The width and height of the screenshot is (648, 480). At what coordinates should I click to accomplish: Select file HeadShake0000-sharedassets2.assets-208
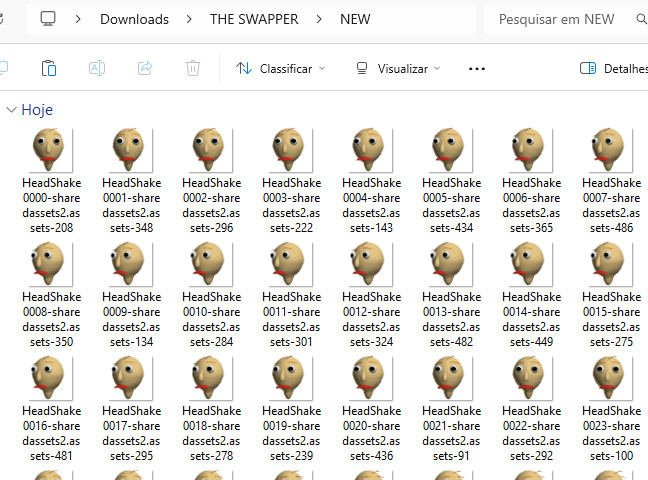point(51,180)
